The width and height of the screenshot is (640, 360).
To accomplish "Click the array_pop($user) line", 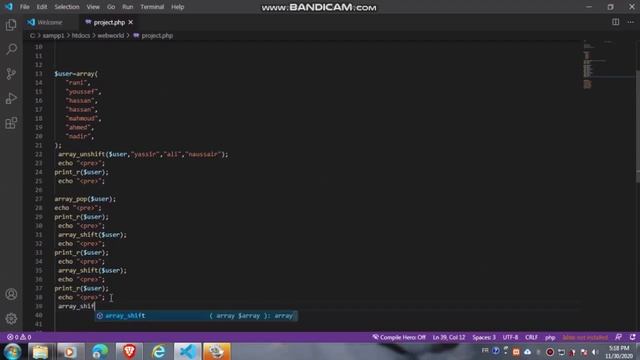I will [x=85, y=199].
